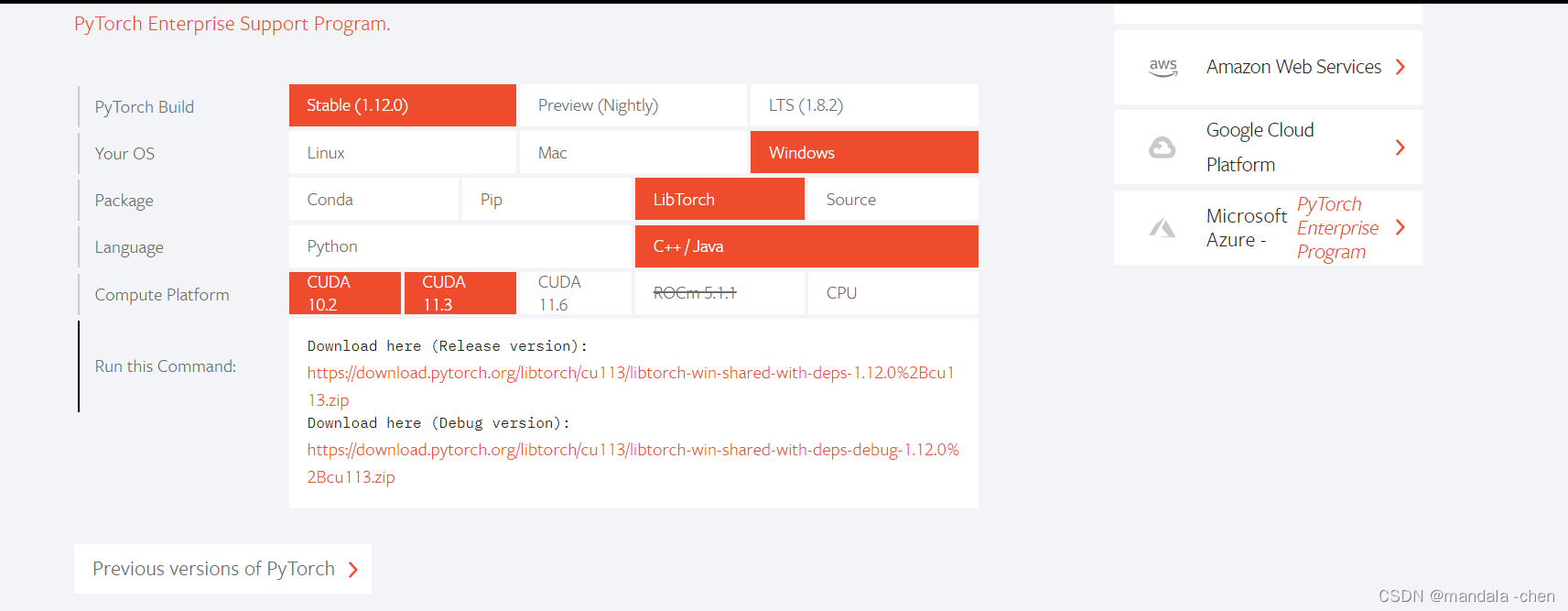Screen dimensions: 1568x611
Task: Switch the OS selection to Linux
Action: point(326,152)
